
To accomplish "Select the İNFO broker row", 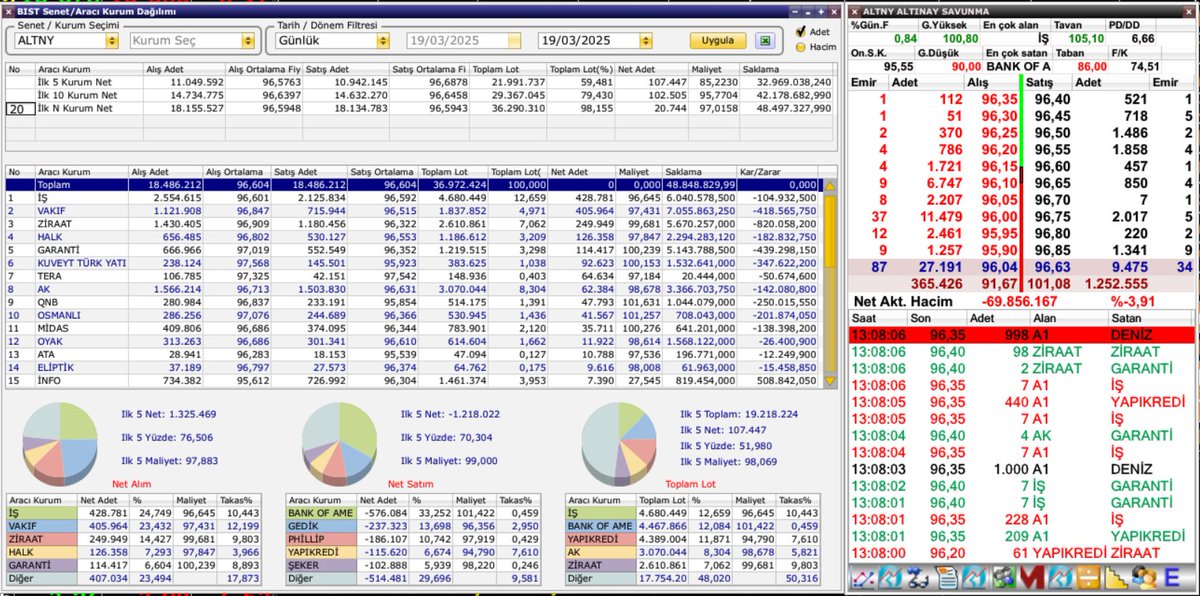I will point(412,381).
